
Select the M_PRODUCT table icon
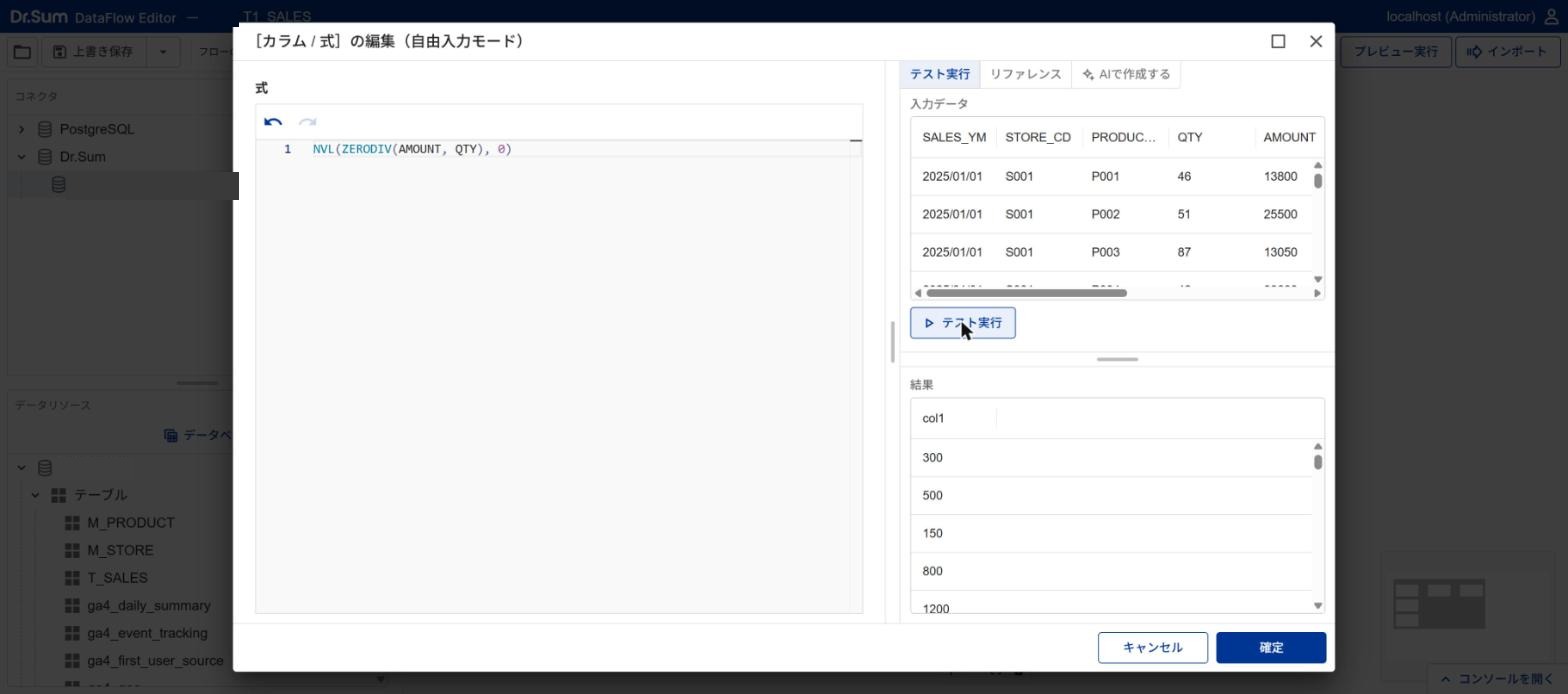pyautogui.click(x=72, y=523)
